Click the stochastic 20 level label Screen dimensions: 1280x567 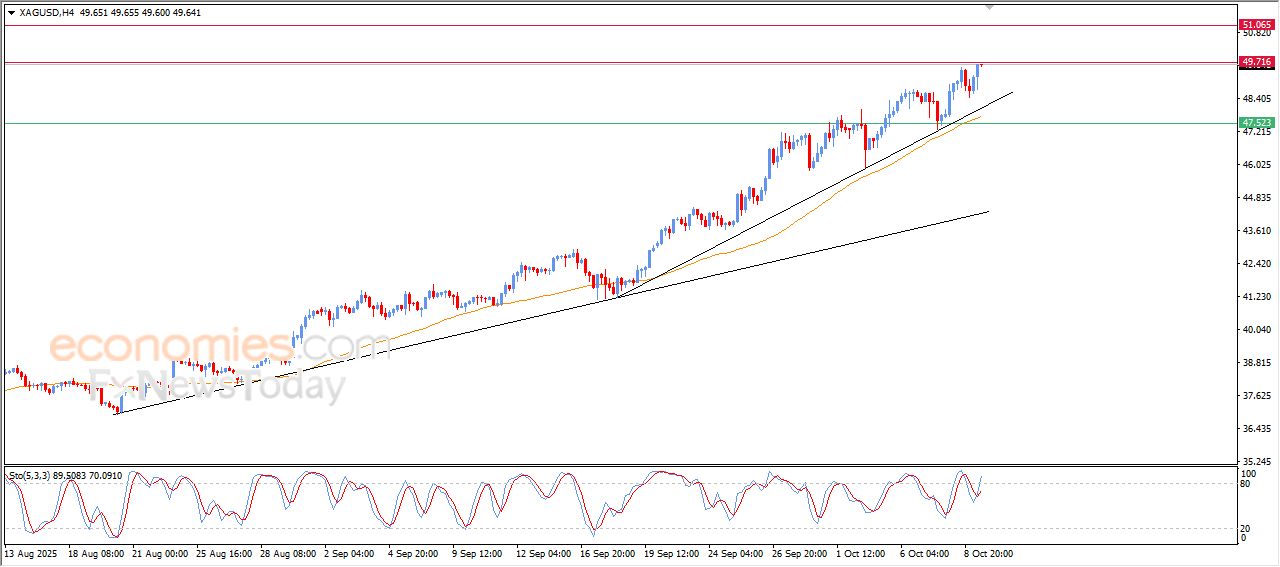1246,528
